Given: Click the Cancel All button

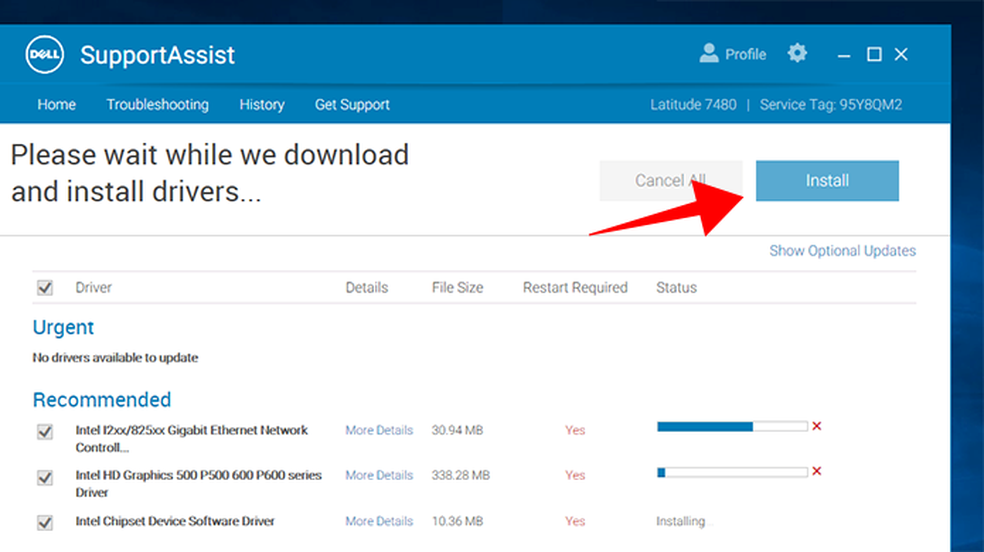Looking at the screenshot, I should coord(671,181).
